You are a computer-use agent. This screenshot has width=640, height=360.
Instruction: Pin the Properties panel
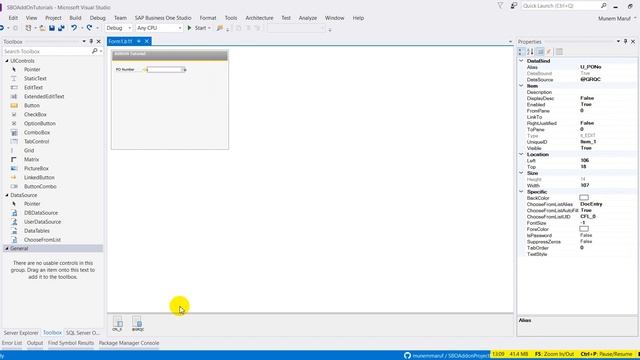[625, 41]
